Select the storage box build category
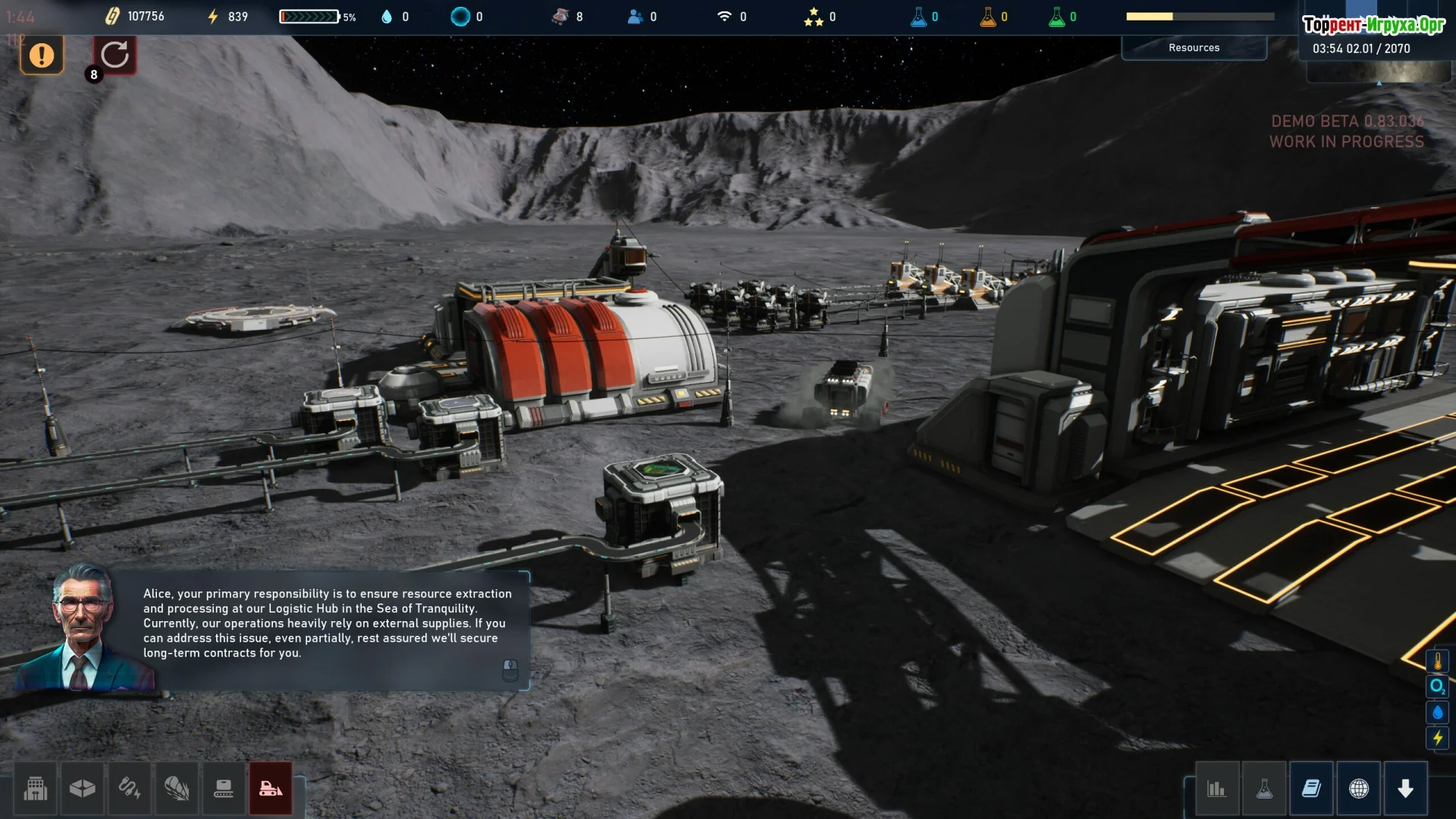Image resolution: width=1456 pixels, height=819 pixels. pyautogui.click(x=82, y=789)
